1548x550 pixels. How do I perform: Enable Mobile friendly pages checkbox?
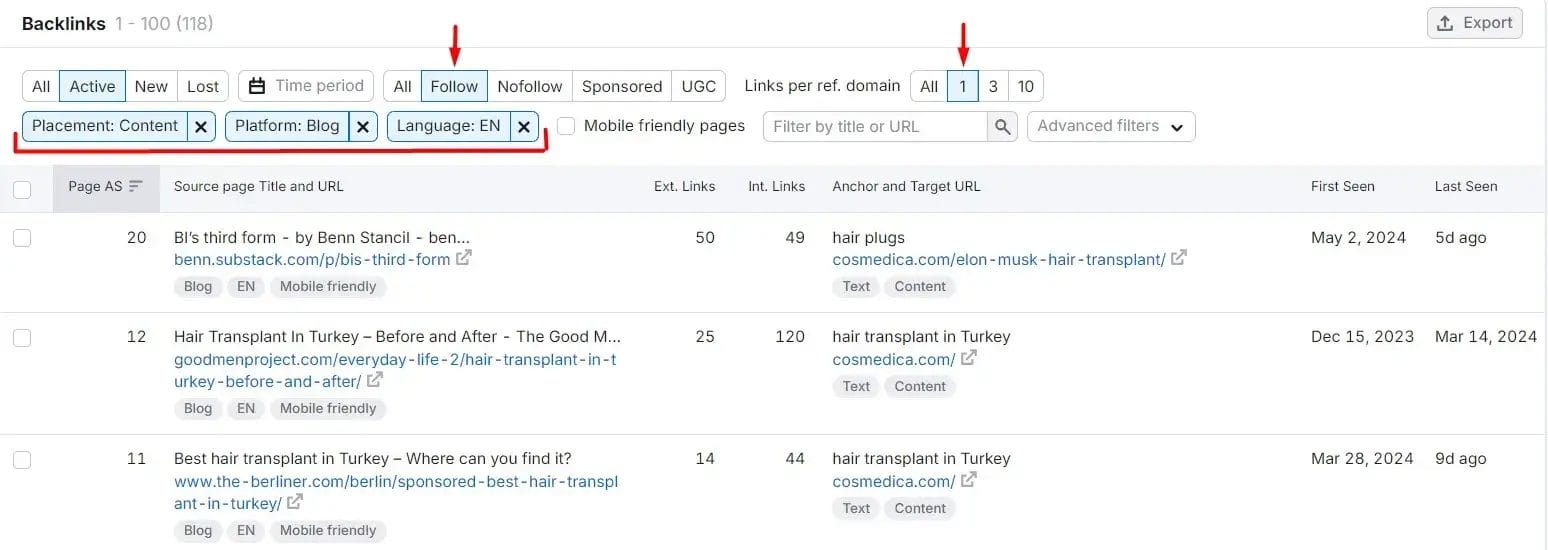click(567, 126)
